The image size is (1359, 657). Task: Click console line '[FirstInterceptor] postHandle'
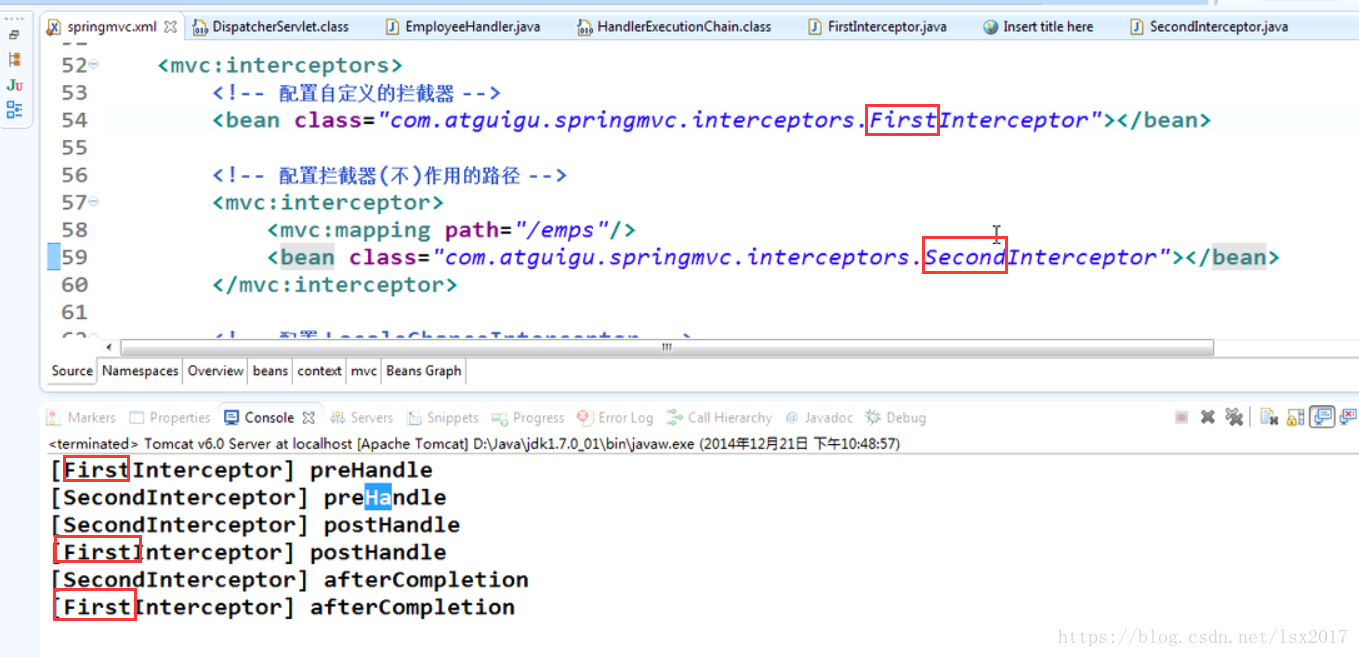click(249, 553)
